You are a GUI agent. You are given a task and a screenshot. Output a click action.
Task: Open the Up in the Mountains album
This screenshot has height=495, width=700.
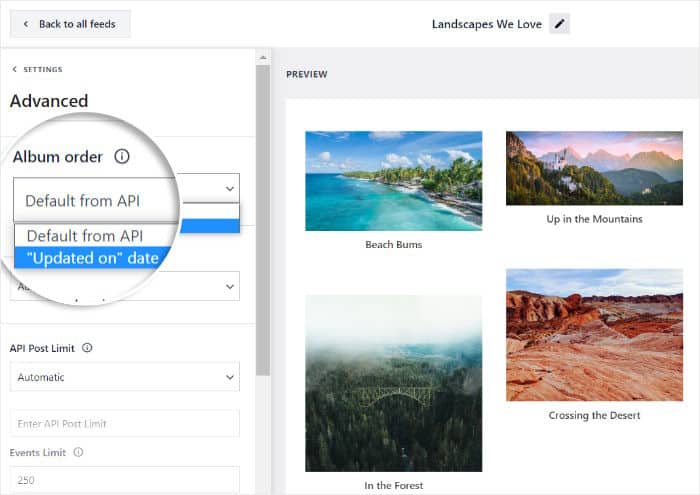click(x=594, y=168)
